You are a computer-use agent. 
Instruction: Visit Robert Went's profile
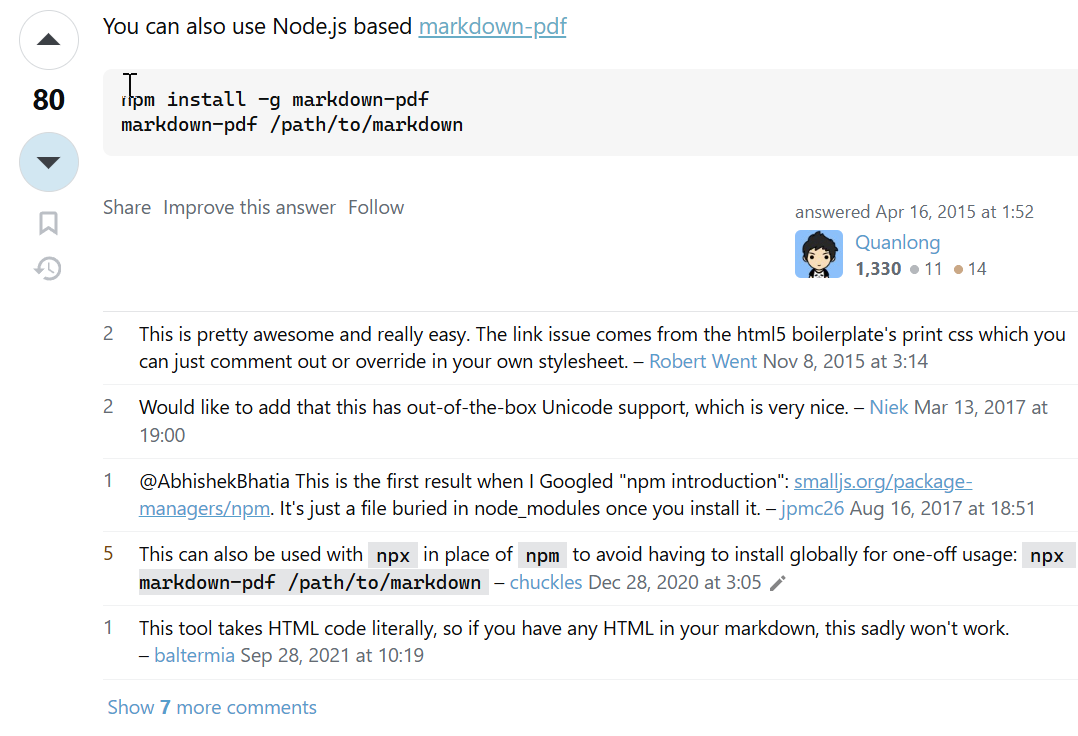click(x=703, y=361)
